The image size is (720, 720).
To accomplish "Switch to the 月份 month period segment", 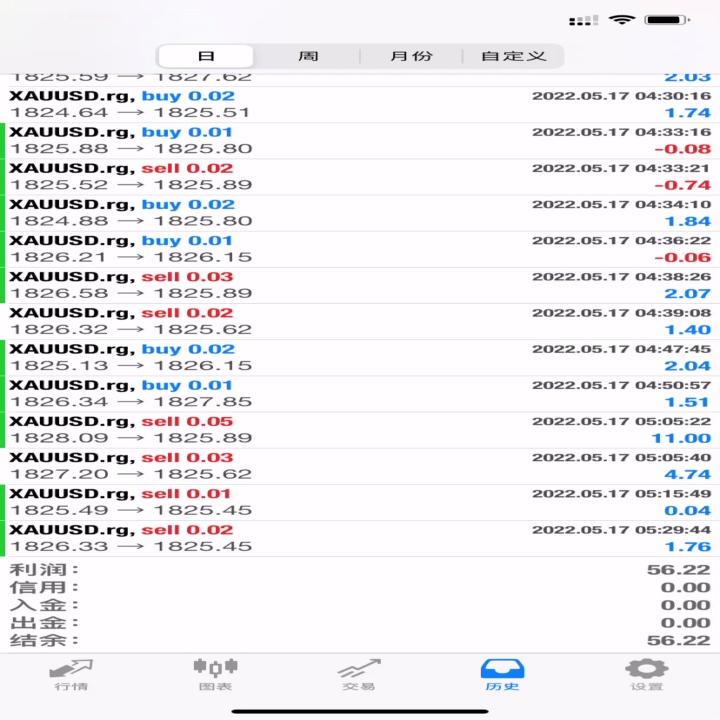I will pos(411,56).
